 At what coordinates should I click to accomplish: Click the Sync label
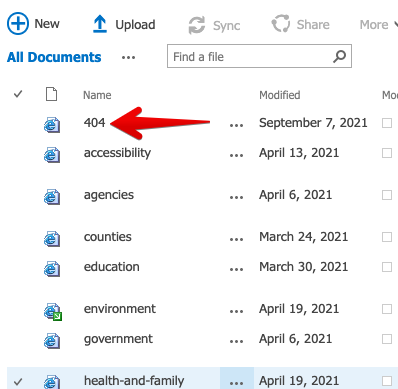coord(227,26)
